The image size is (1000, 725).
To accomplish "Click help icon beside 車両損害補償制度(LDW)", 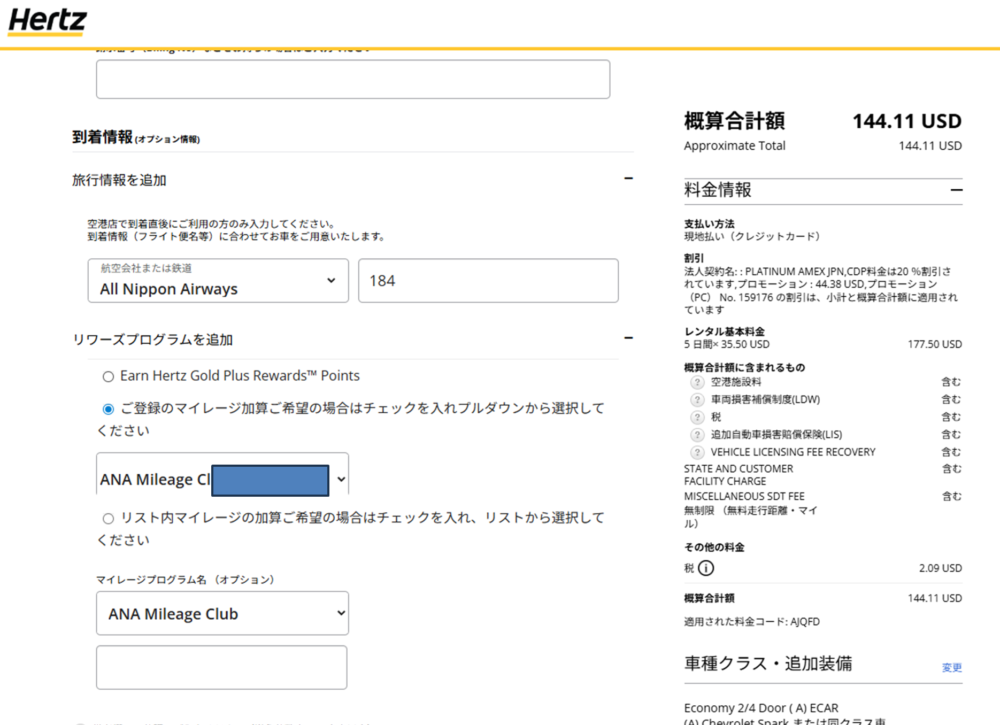I will click(x=697, y=400).
